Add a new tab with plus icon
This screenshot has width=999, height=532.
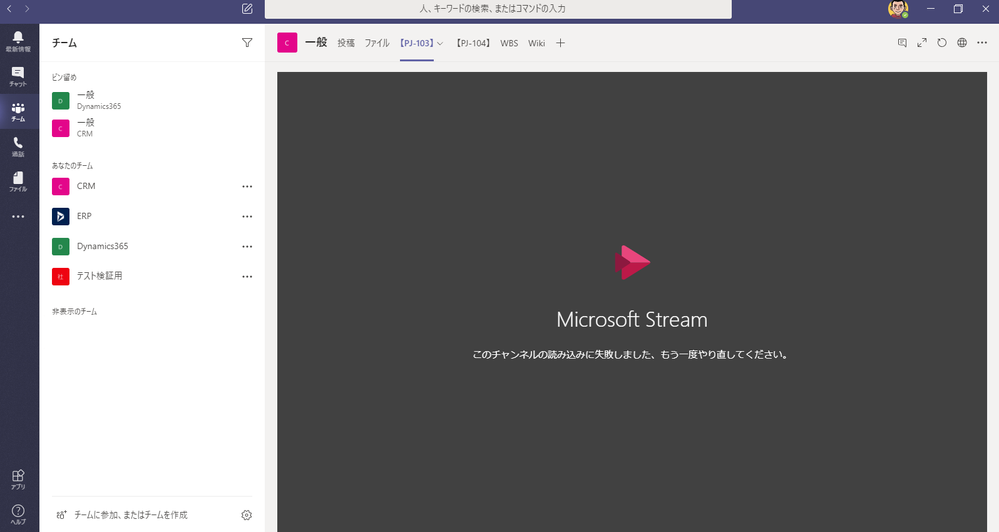pos(560,43)
